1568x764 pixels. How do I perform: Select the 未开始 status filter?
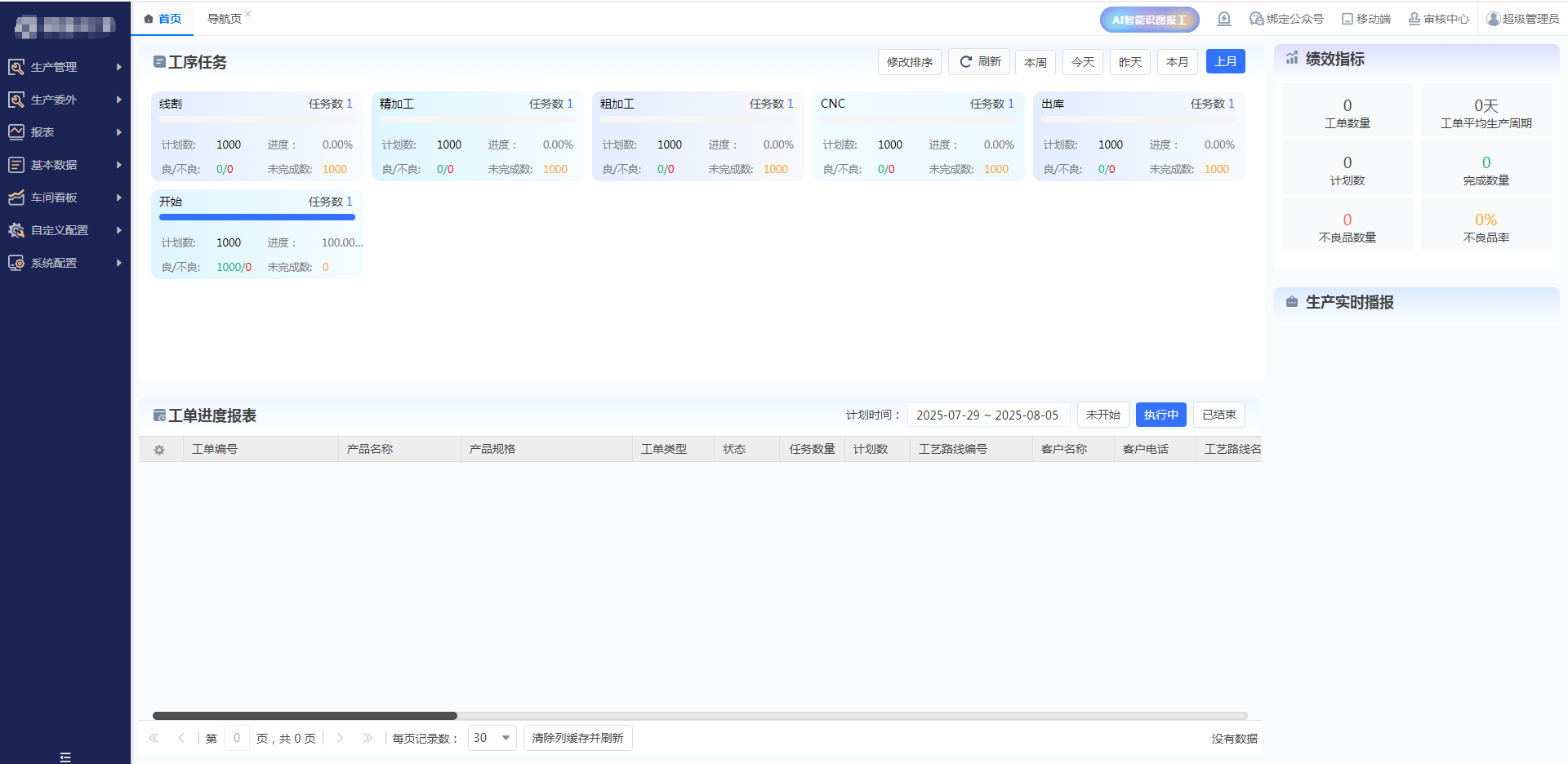click(1102, 415)
